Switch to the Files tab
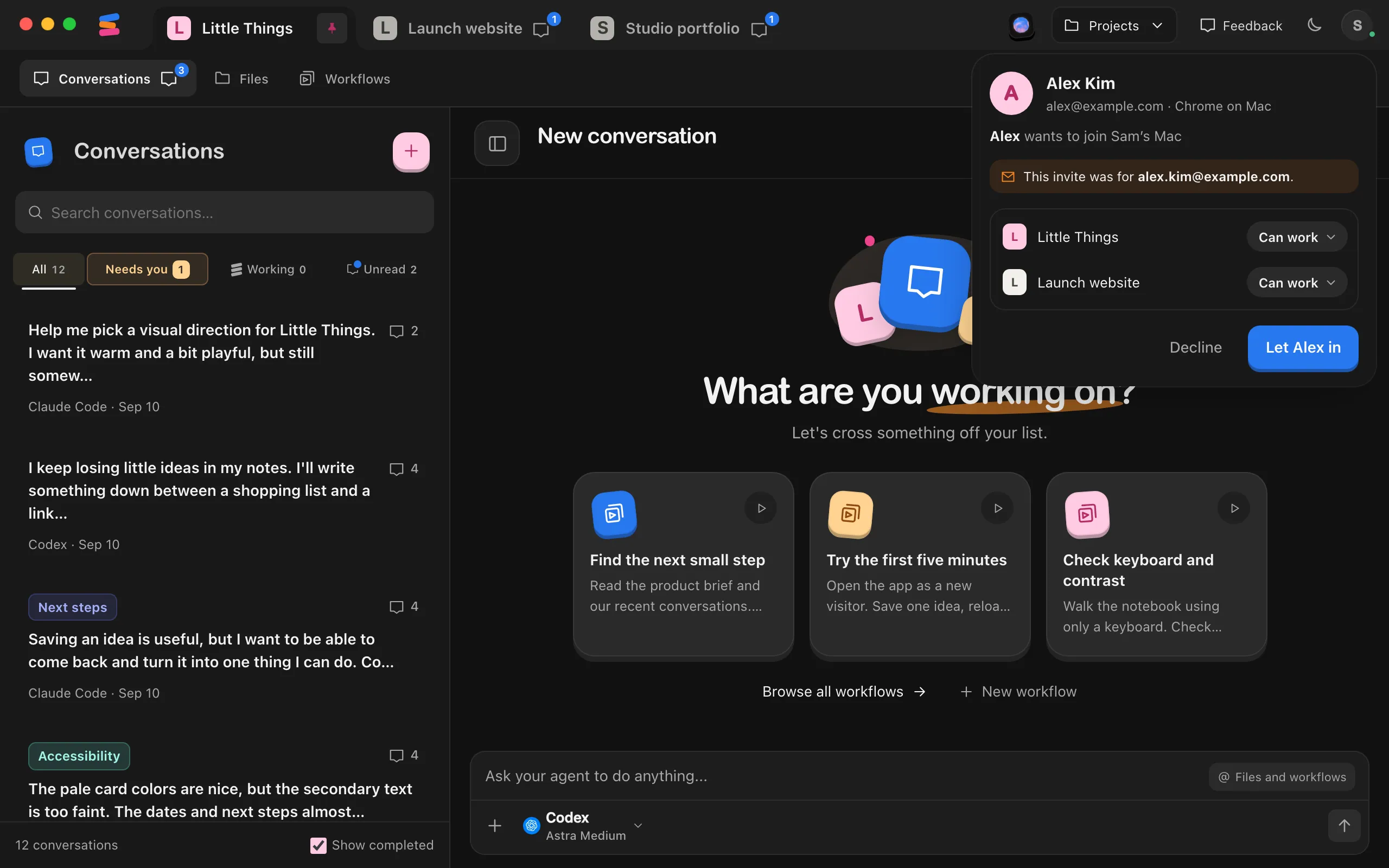 (x=241, y=79)
